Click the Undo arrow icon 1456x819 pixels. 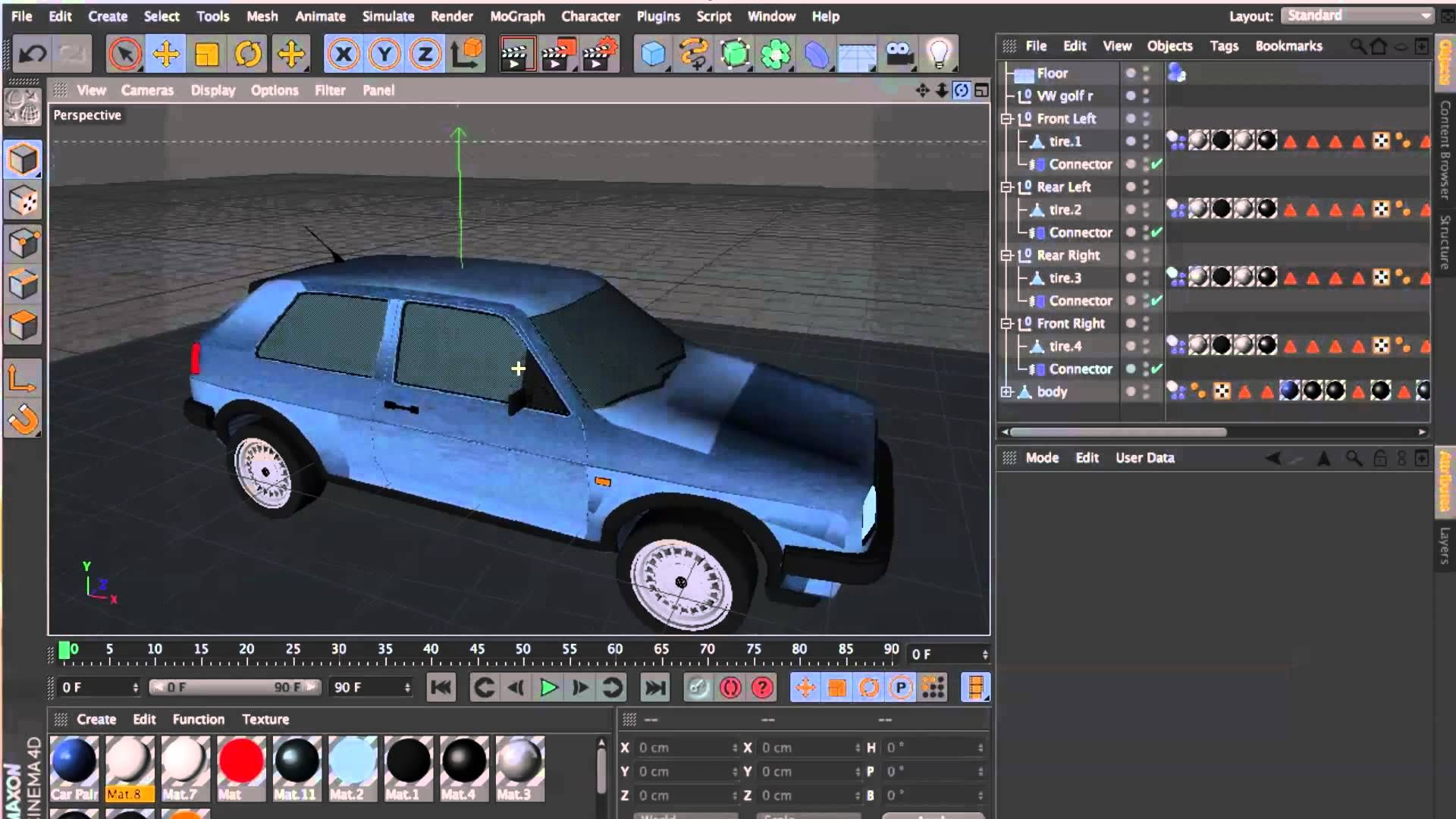coord(33,54)
